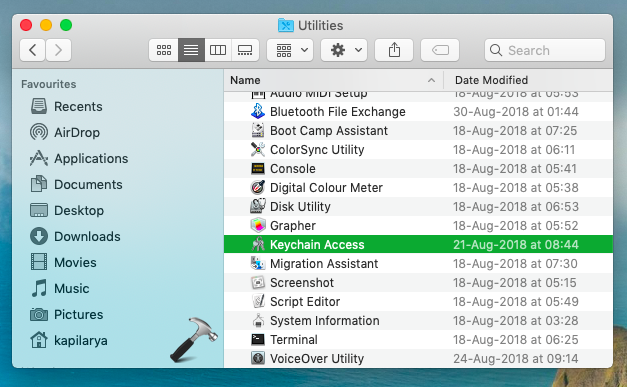Click the ColorSync Utility icon
627x387 pixels.
click(x=258, y=150)
